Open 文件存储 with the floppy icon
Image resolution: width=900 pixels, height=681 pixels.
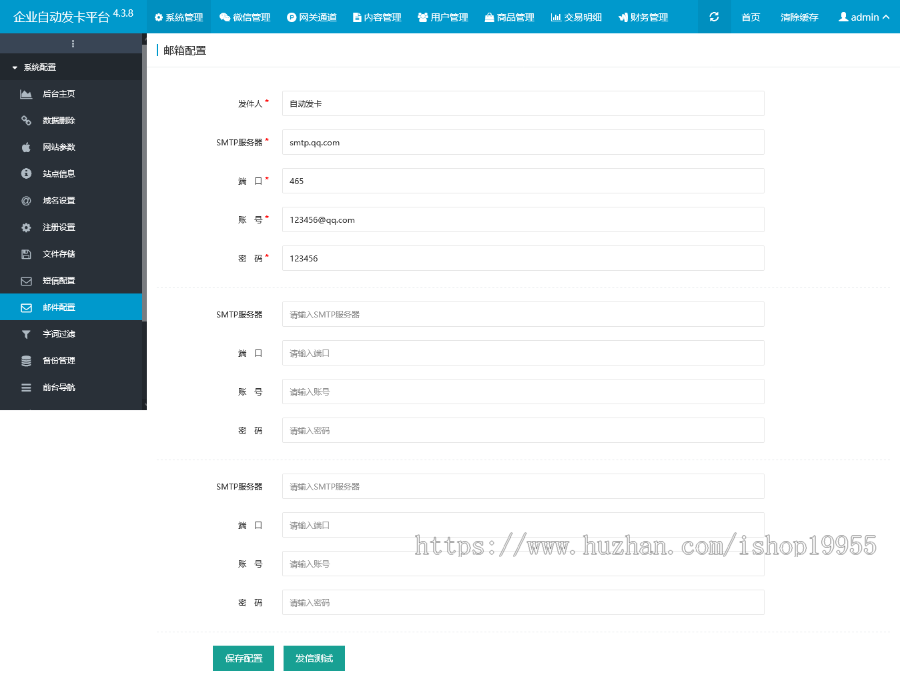coord(71,254)
